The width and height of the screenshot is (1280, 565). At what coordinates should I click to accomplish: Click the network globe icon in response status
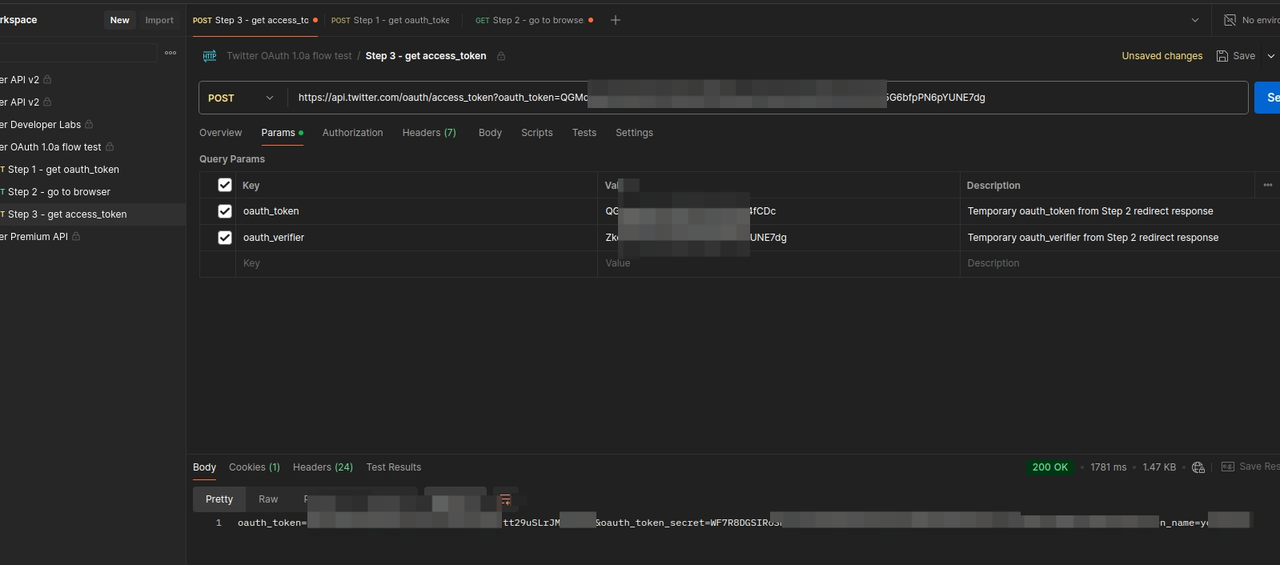1198,467
